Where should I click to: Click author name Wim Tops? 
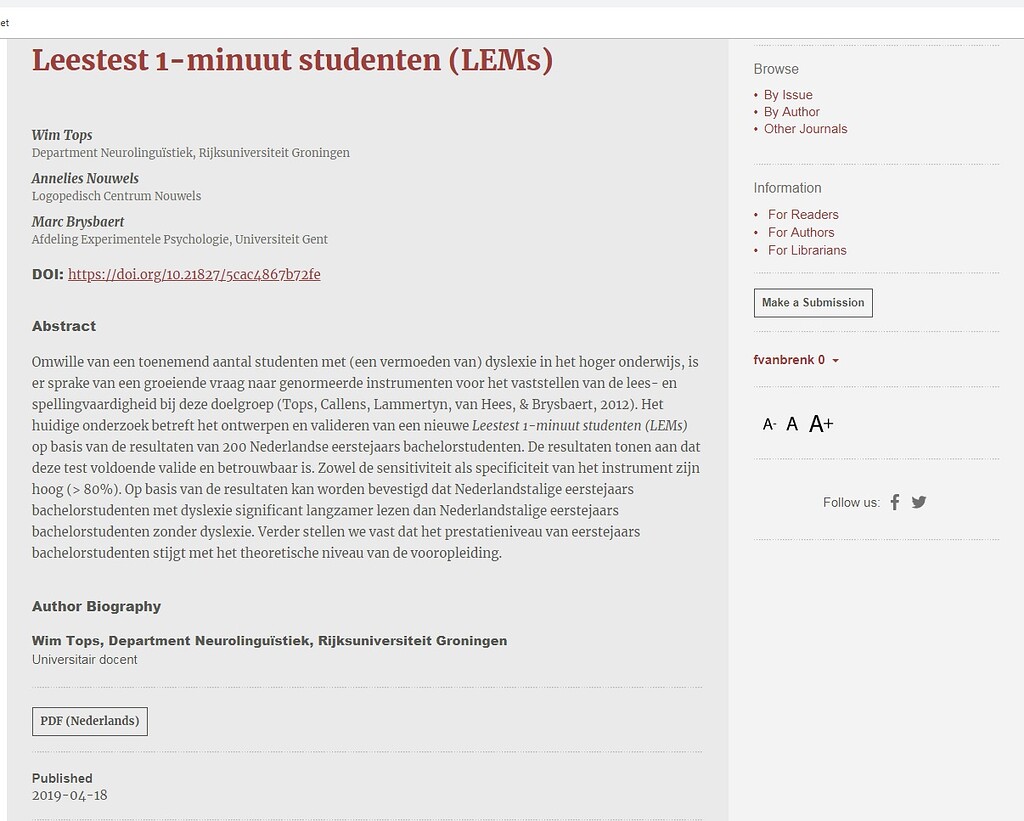click(62, 135)
